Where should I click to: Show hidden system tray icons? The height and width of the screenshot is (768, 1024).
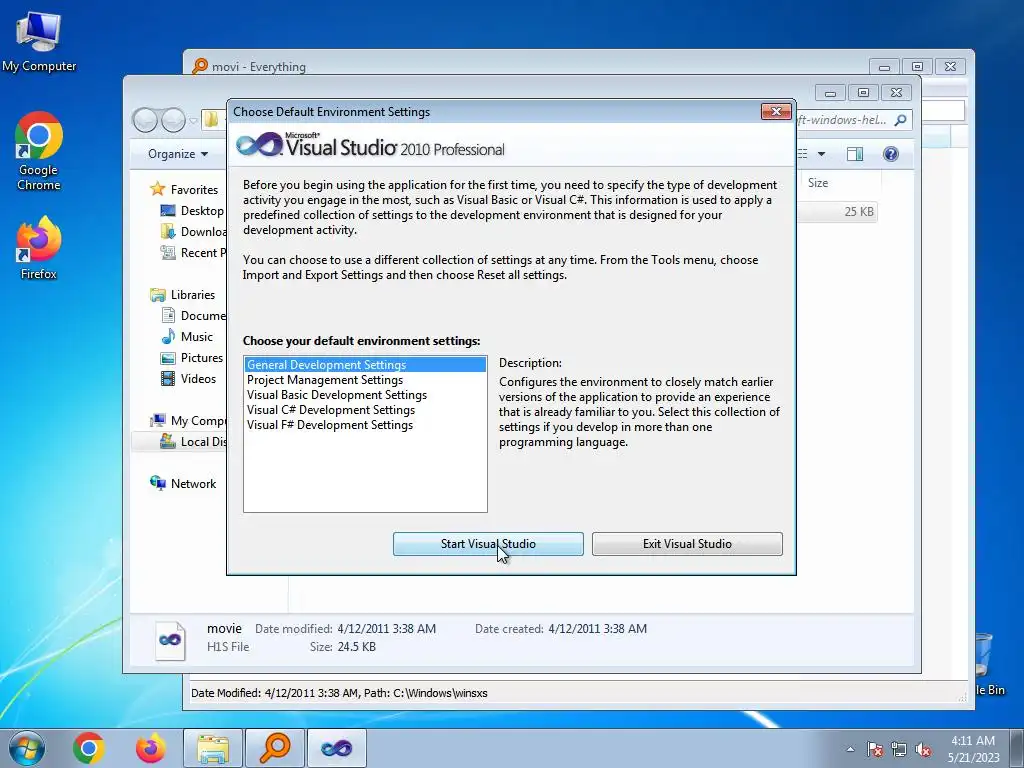tap(850, 749)
